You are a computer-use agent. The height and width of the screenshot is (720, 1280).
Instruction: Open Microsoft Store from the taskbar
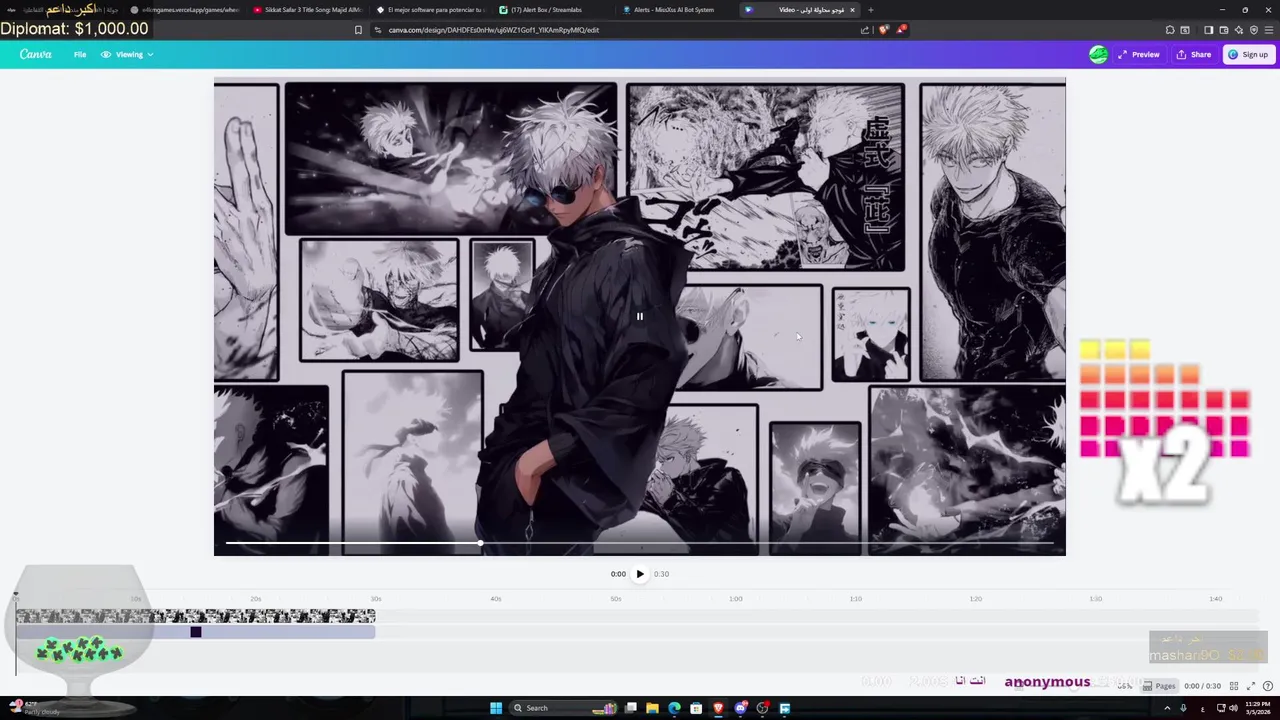696,708
